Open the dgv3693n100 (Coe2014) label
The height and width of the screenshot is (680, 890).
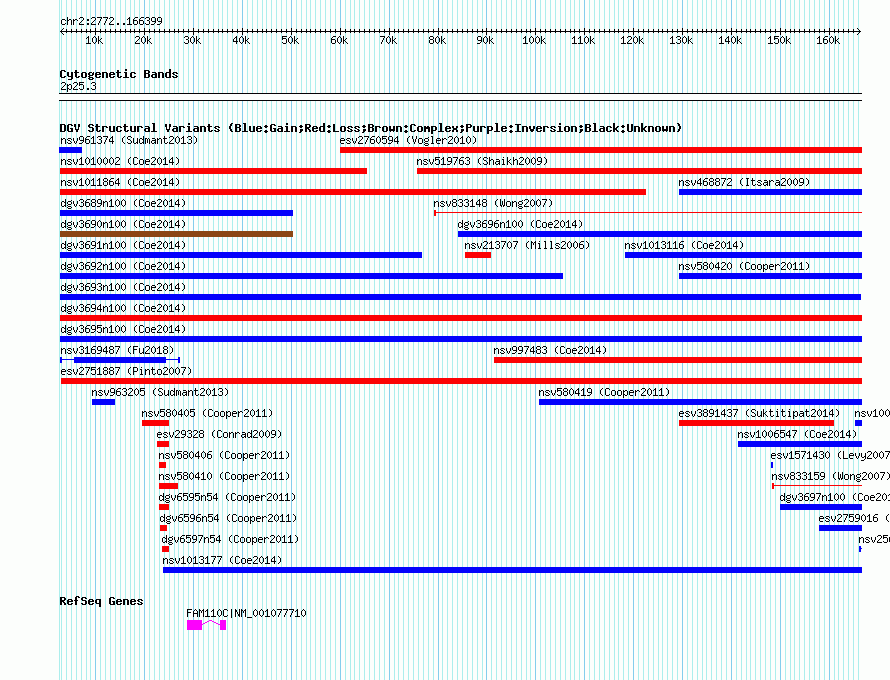(123, 287)
